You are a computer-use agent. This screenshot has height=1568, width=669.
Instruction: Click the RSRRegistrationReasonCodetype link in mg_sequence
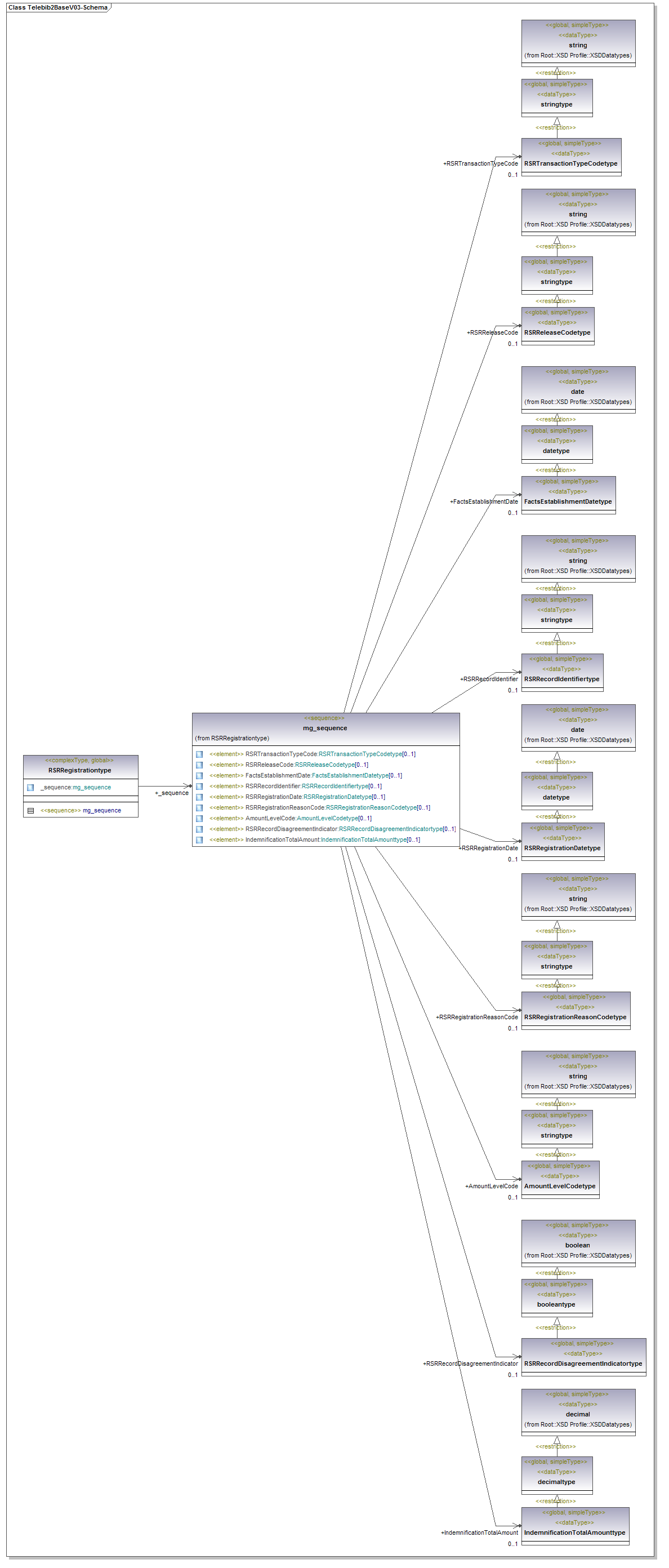371,808
